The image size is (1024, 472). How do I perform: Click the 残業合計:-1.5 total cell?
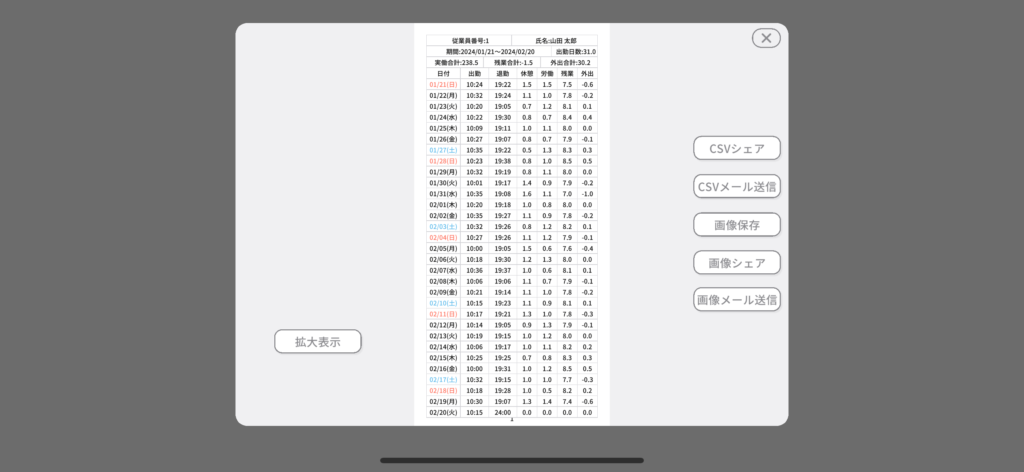[513, 63]
